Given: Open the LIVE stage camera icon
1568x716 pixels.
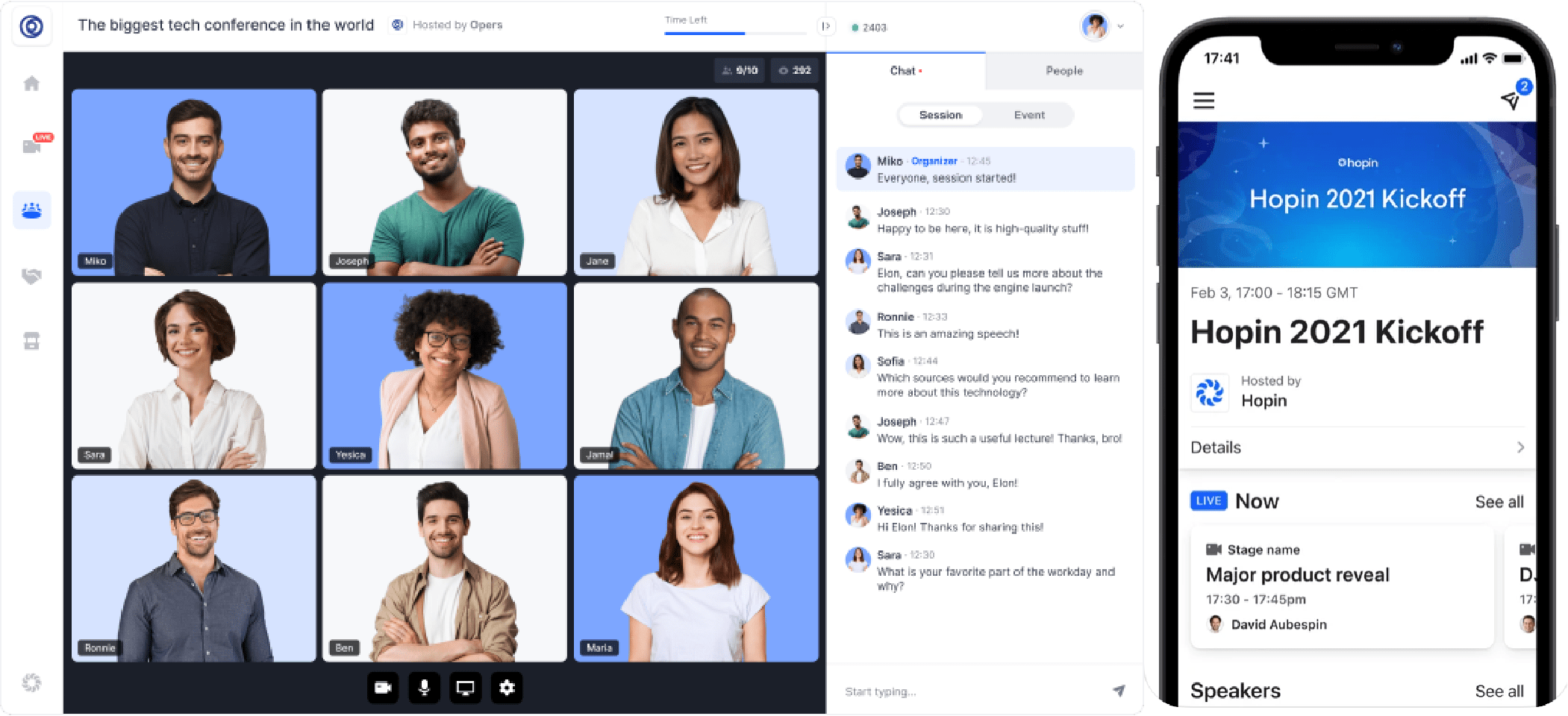Looking at the screenshot, I should point(33,145).
